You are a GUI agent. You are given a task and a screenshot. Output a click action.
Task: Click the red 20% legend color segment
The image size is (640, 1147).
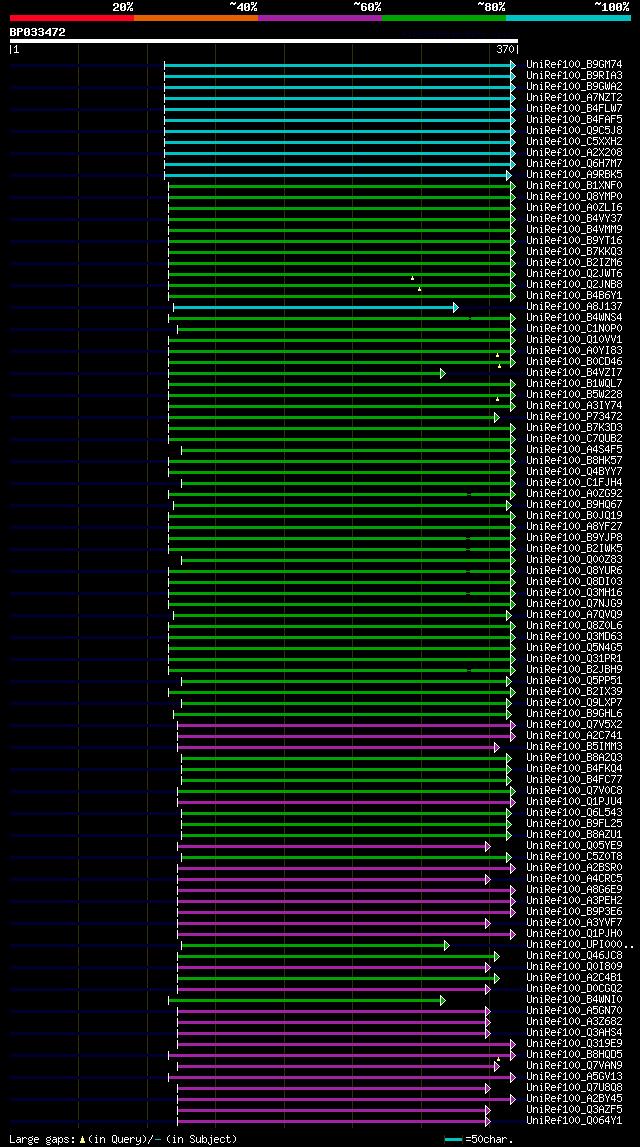pyautogui.click(x=72, y=18)
